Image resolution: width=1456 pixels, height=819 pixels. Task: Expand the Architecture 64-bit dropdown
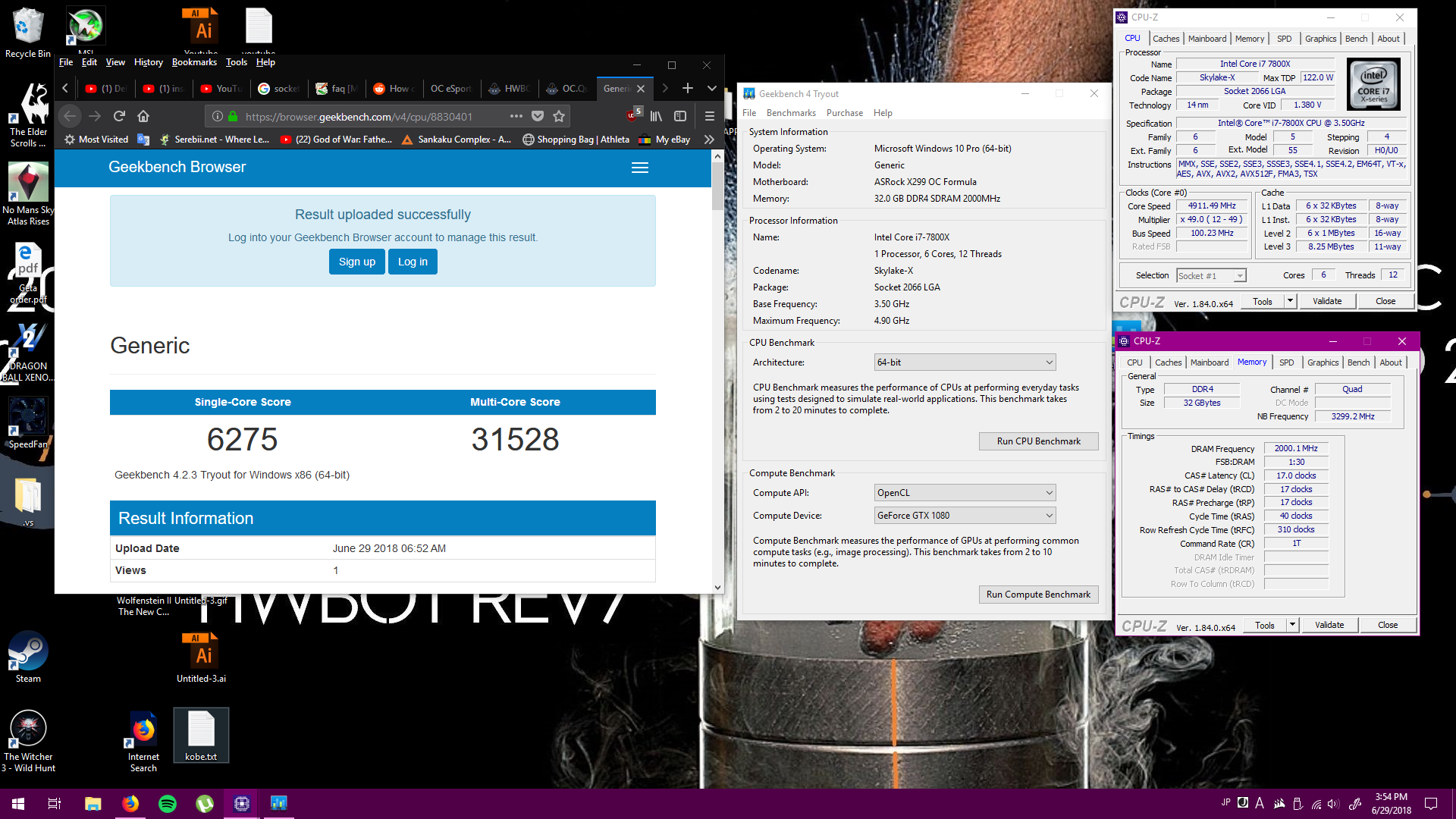[x=965, y=362]
